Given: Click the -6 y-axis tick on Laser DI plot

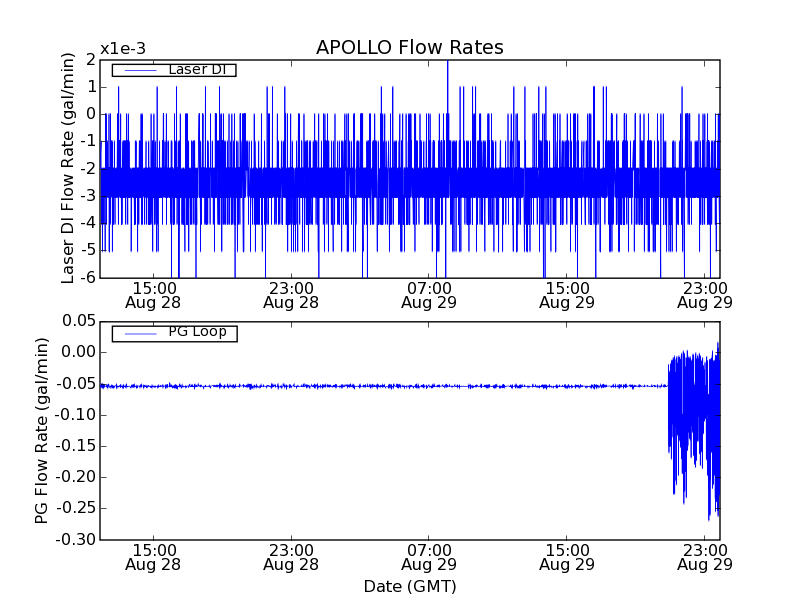Looking at the screenshot, I should pyautogui.click(x=89, y=277).
